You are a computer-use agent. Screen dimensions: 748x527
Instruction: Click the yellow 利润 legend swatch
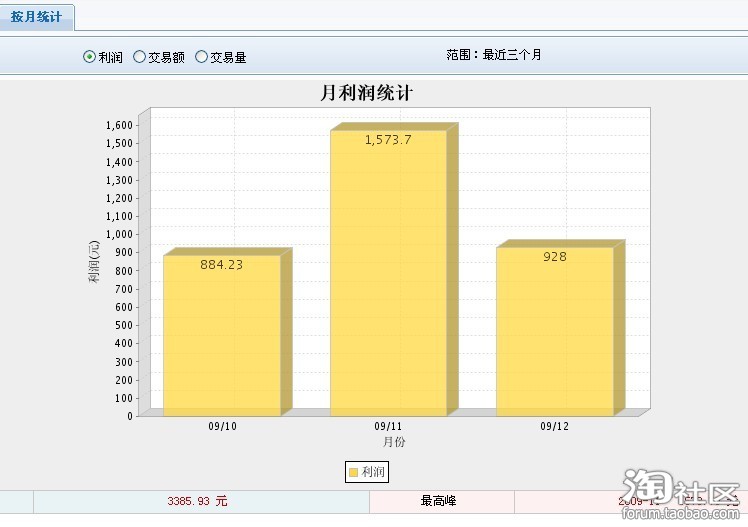tap(354, 472)
